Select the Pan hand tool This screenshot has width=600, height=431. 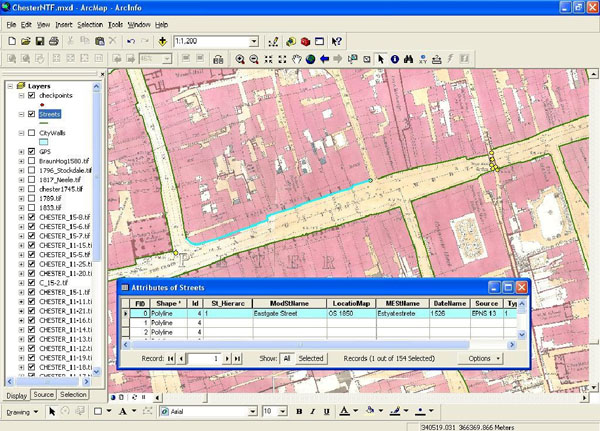point(297,59)
